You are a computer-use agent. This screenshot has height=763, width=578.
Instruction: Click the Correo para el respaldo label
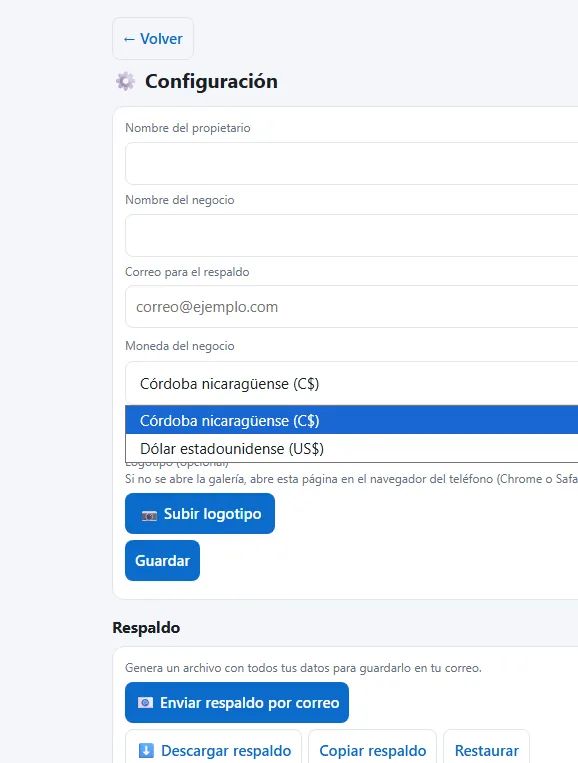point(187,272)
